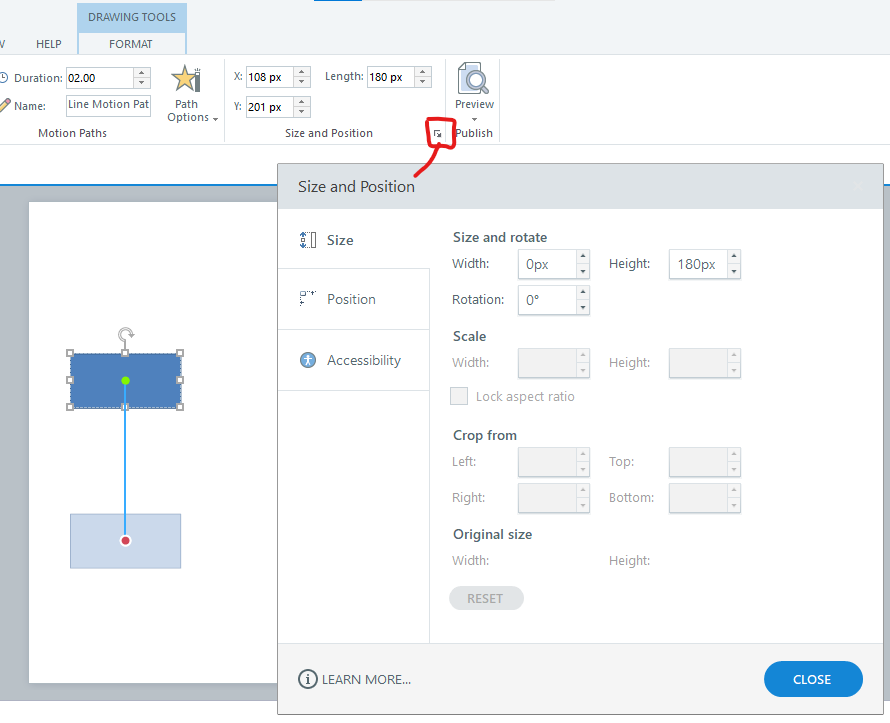This screenshot has width=890, height=723.
Task: Click the Learn More link
Action: click(x=366, y=680)
